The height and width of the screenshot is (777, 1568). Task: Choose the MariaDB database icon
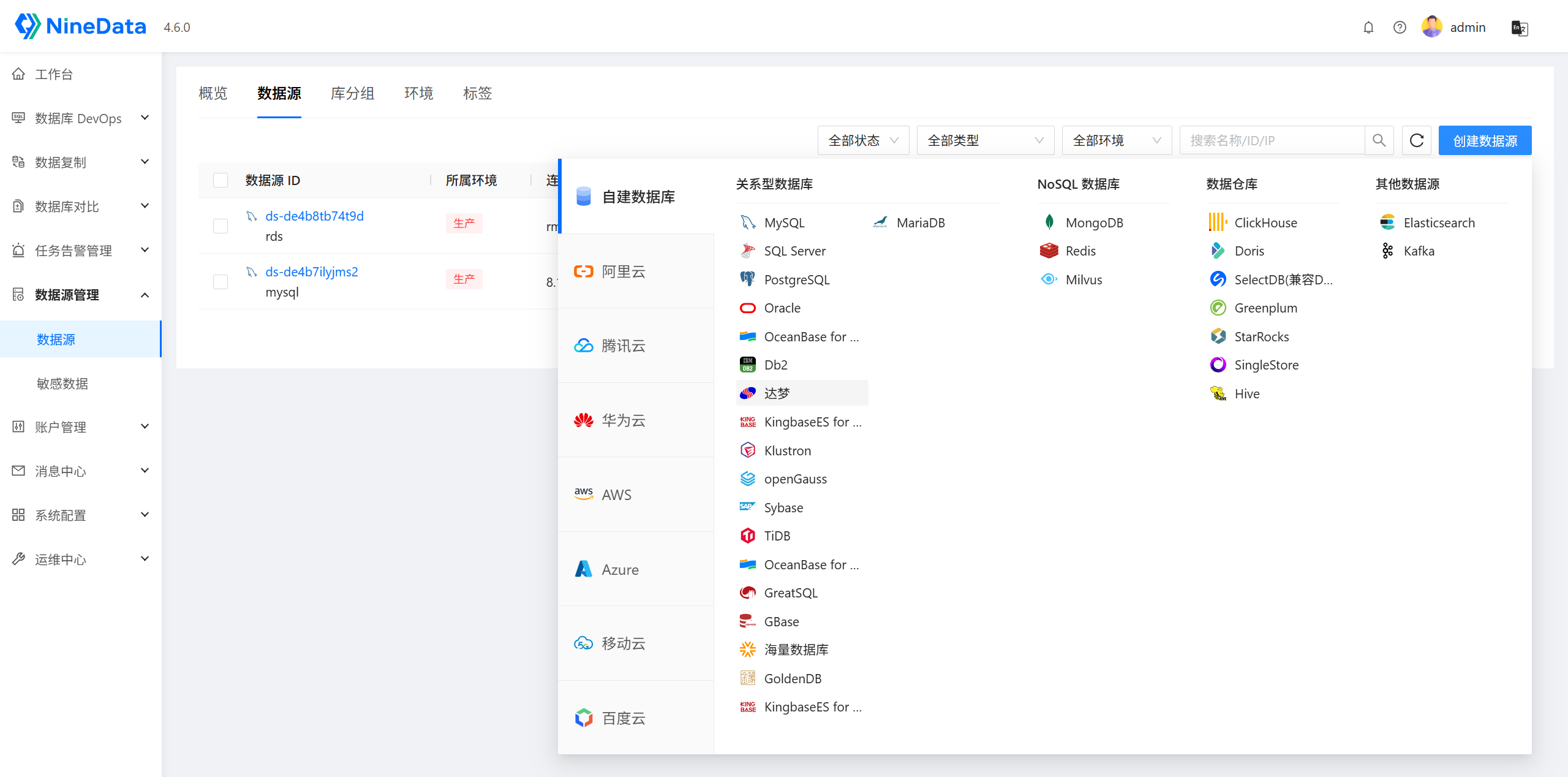coord(880,222)
